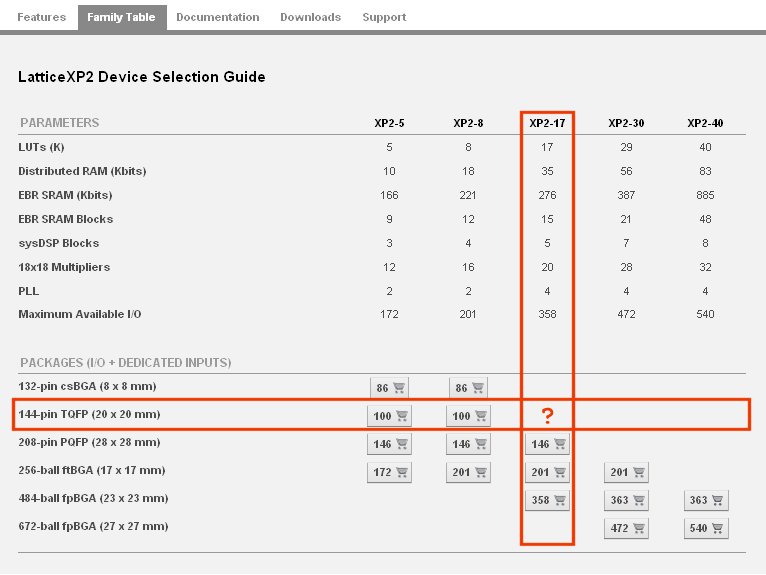Select the sysDSP Blocks label
Image resolution: width=766 pixels, height=575 pixels.
(x=59, y=243)
